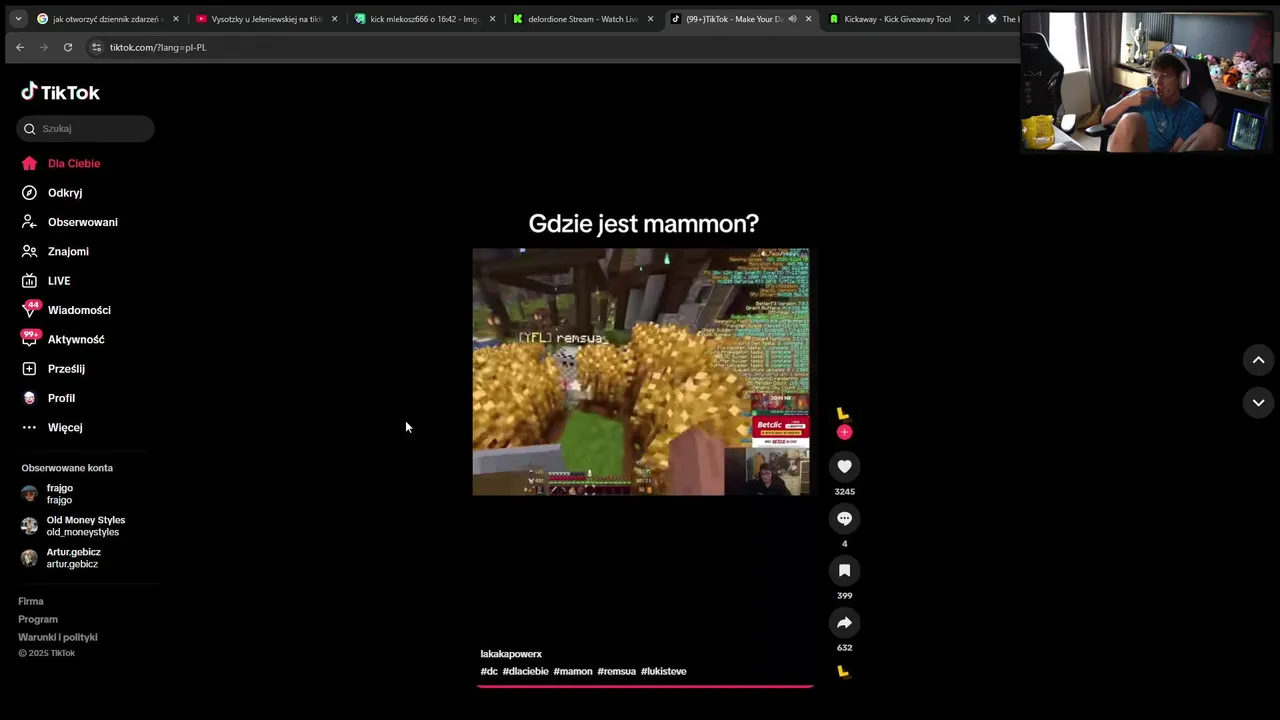Go to Obserwowani feed

(83, 222)
